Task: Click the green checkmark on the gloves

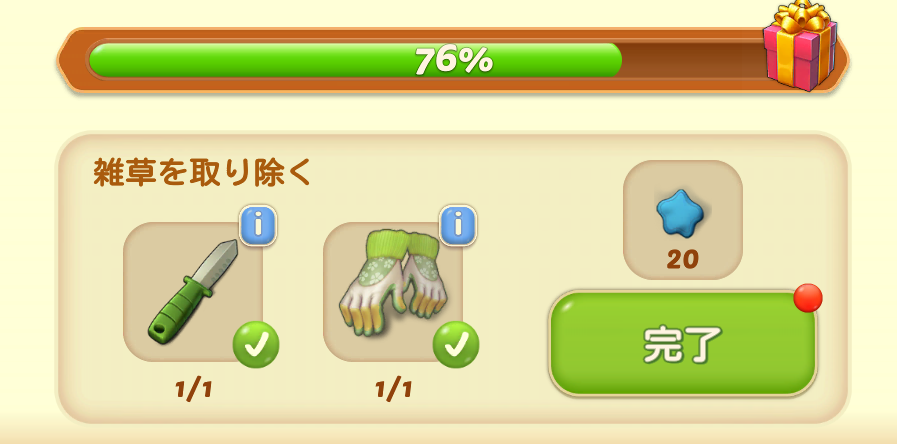Action: click(x=456, y=345)
